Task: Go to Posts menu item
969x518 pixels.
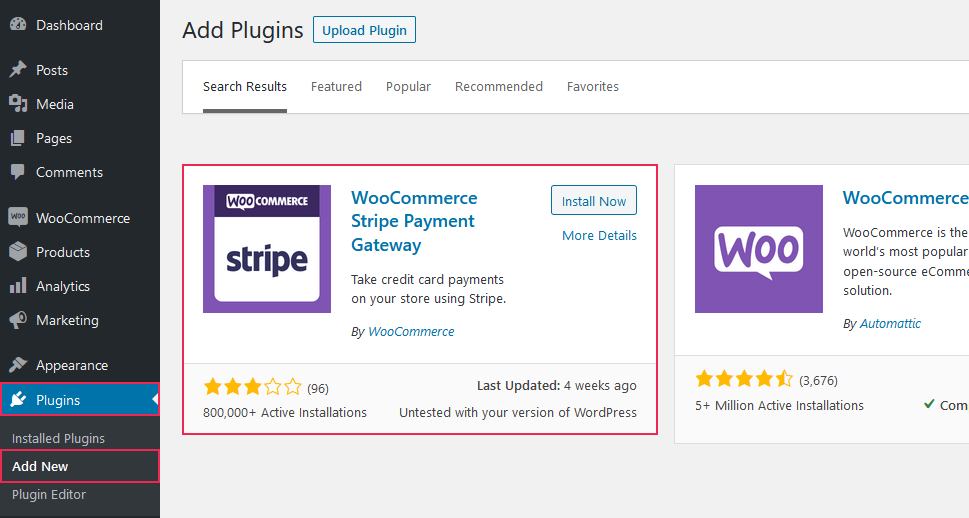Action: coord(52,70)
